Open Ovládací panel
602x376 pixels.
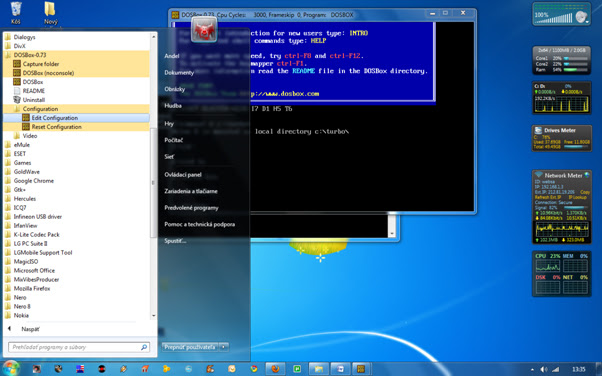[x=183, y=175]
